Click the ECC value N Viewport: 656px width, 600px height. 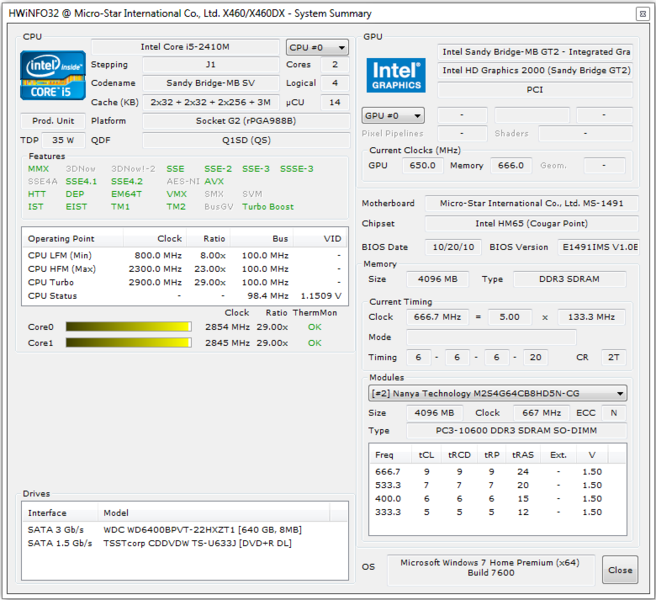coord(614,413)
